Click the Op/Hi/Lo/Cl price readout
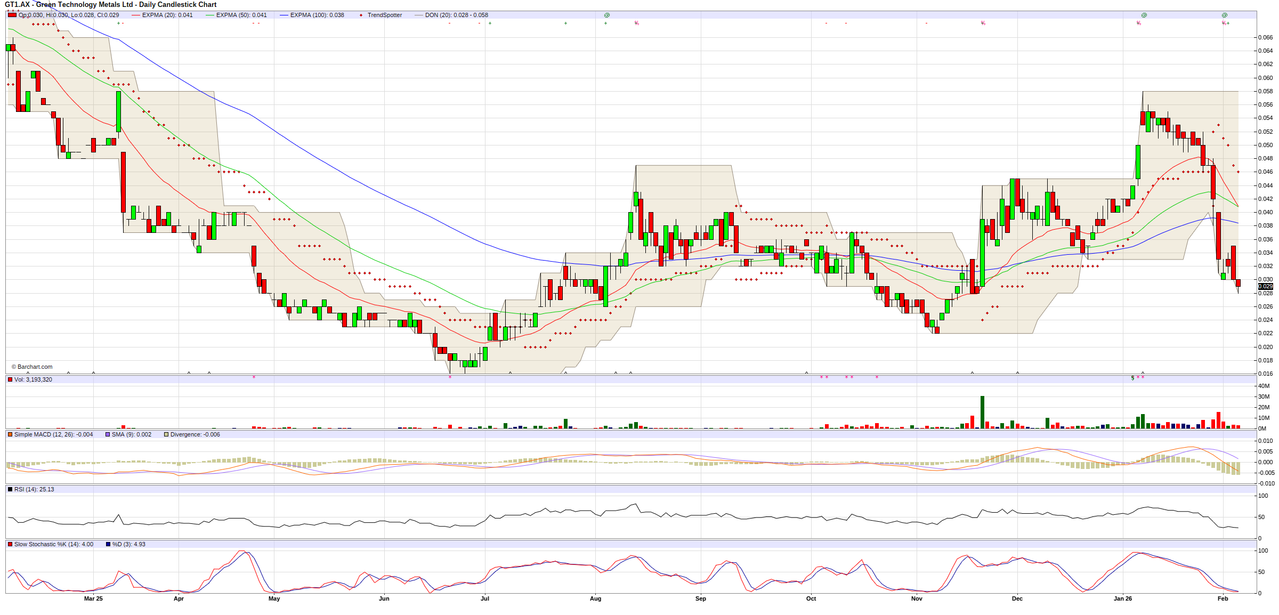The height and width of the screenshot is (615, 1279). (x=69, y=15)
